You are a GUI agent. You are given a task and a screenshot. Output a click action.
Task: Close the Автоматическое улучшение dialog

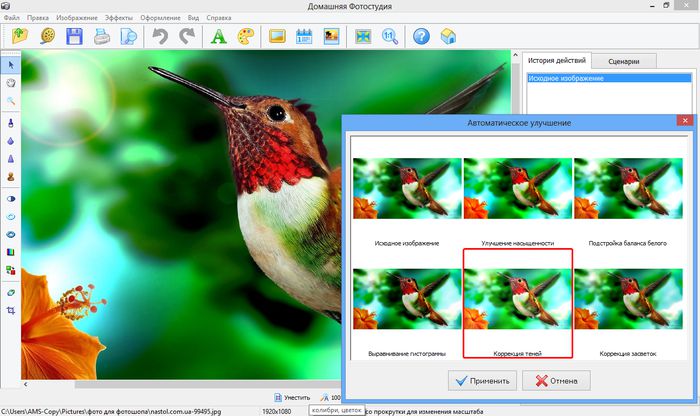(x=684, y=121)
